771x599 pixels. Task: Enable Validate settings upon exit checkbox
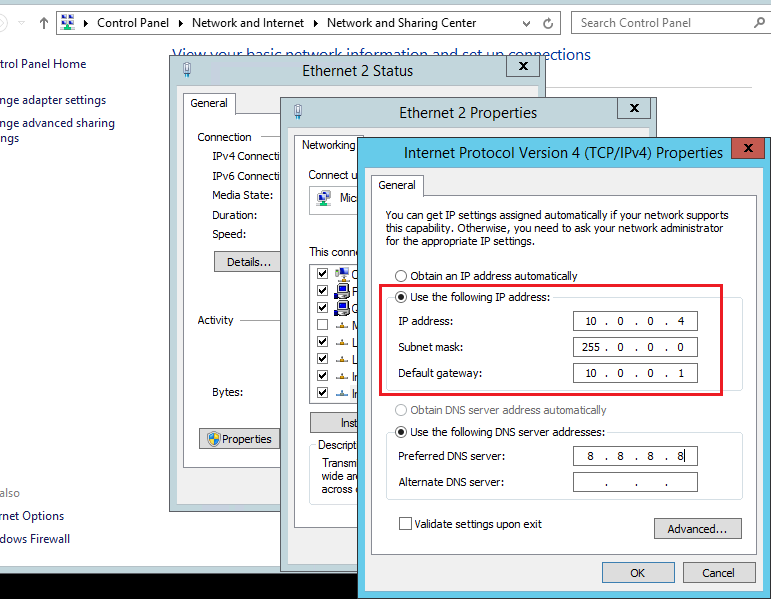(x=405, y=523)
